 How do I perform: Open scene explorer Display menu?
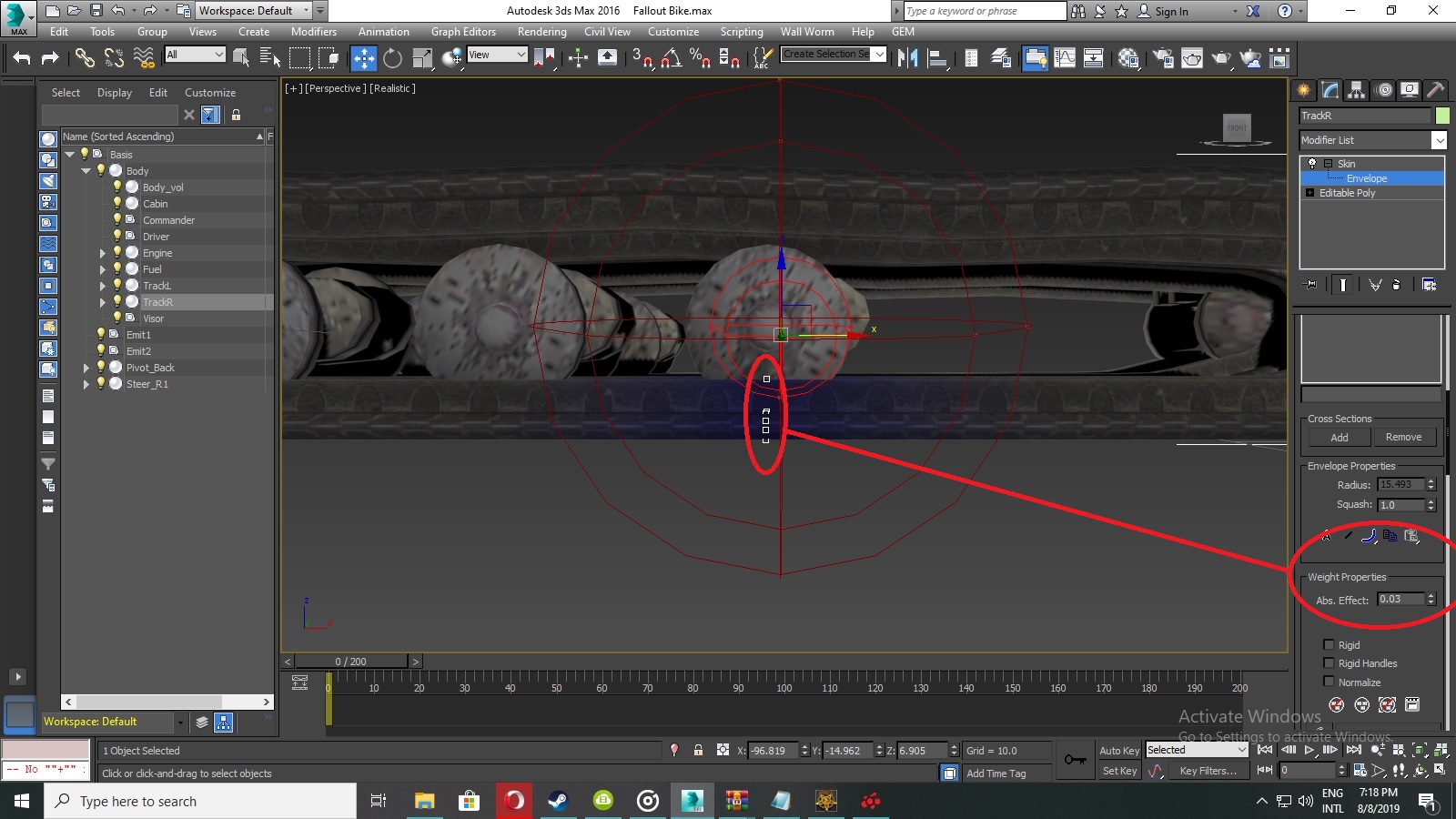115,93
